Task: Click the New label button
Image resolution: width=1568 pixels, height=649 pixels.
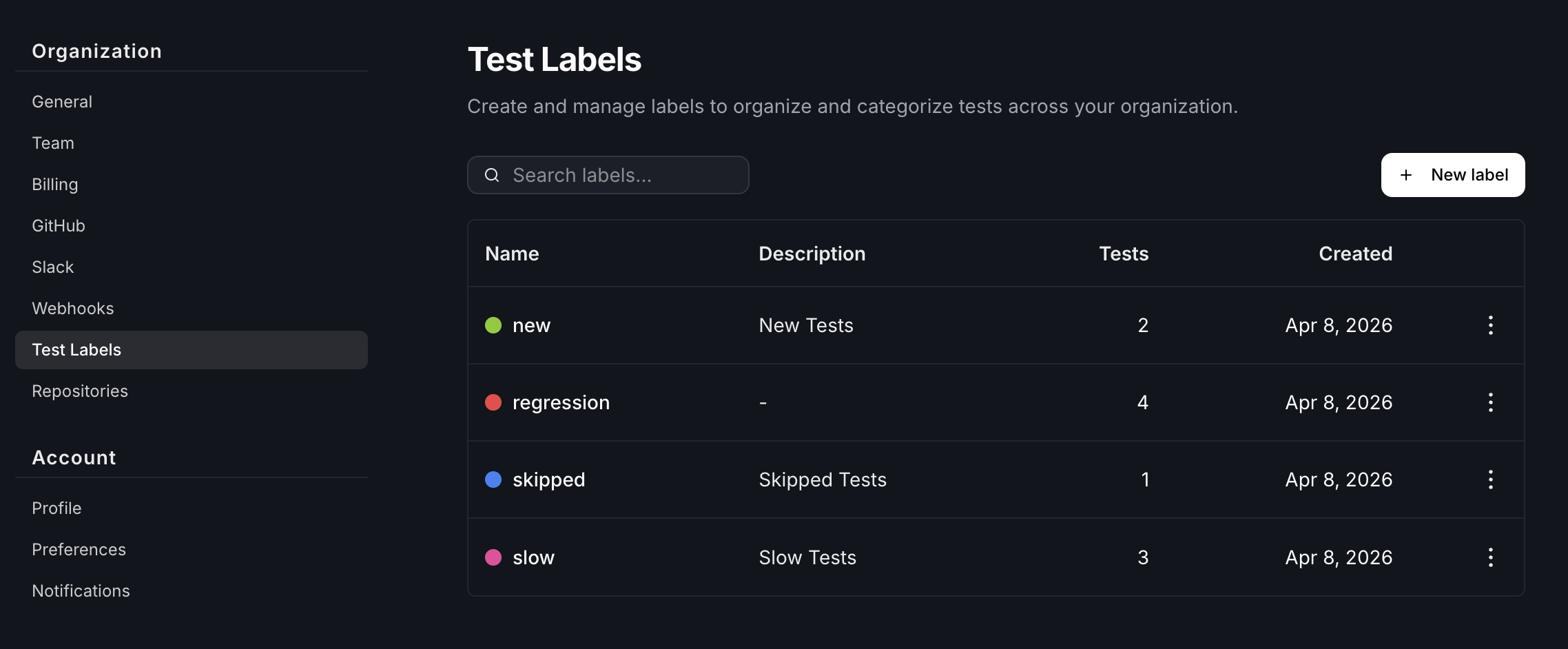Action: [x=1452, y=175]
